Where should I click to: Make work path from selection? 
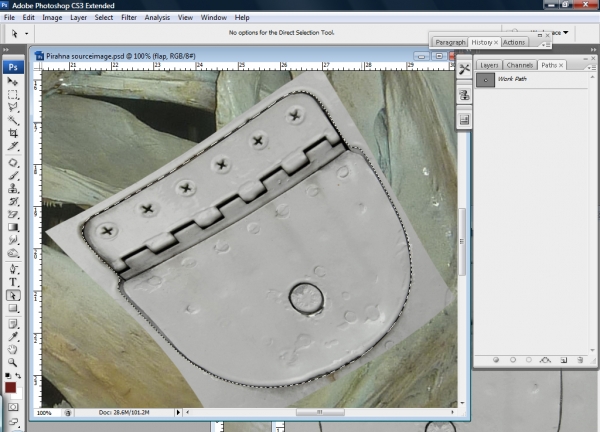[545, 360]
